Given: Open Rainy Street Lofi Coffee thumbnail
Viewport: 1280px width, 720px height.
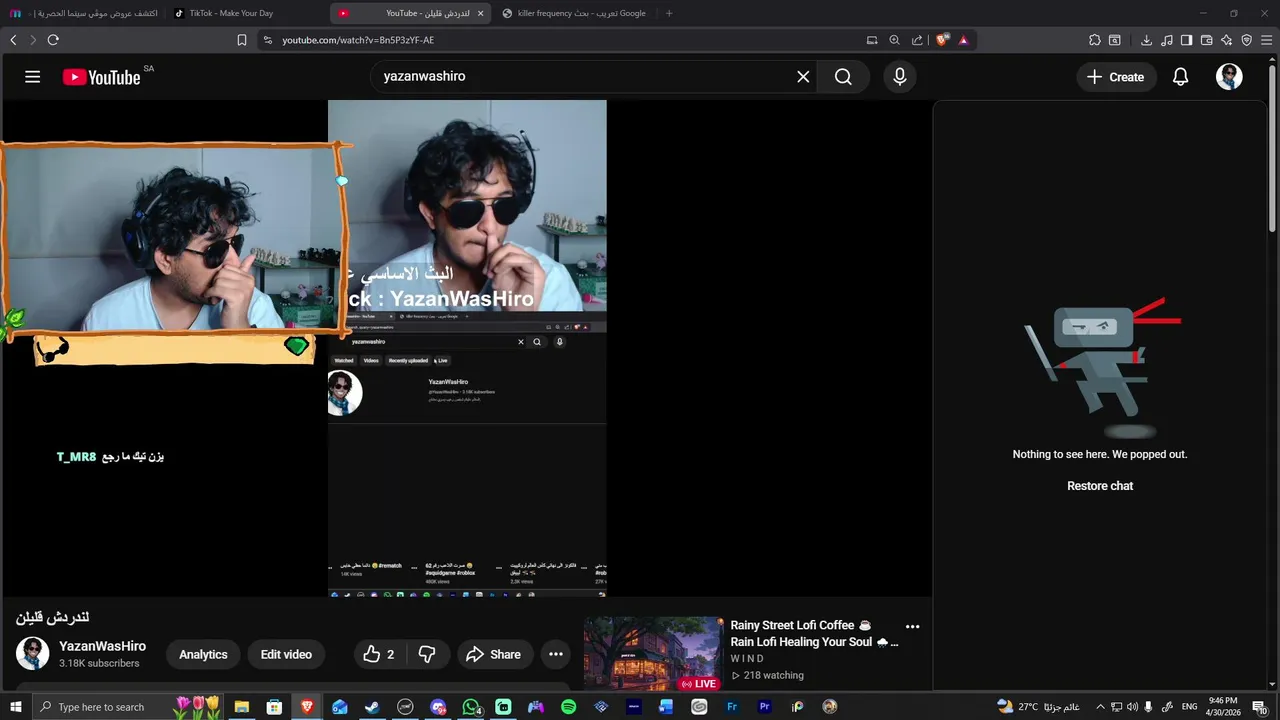Looking at the screenshot, I should (x=653, y=654).
